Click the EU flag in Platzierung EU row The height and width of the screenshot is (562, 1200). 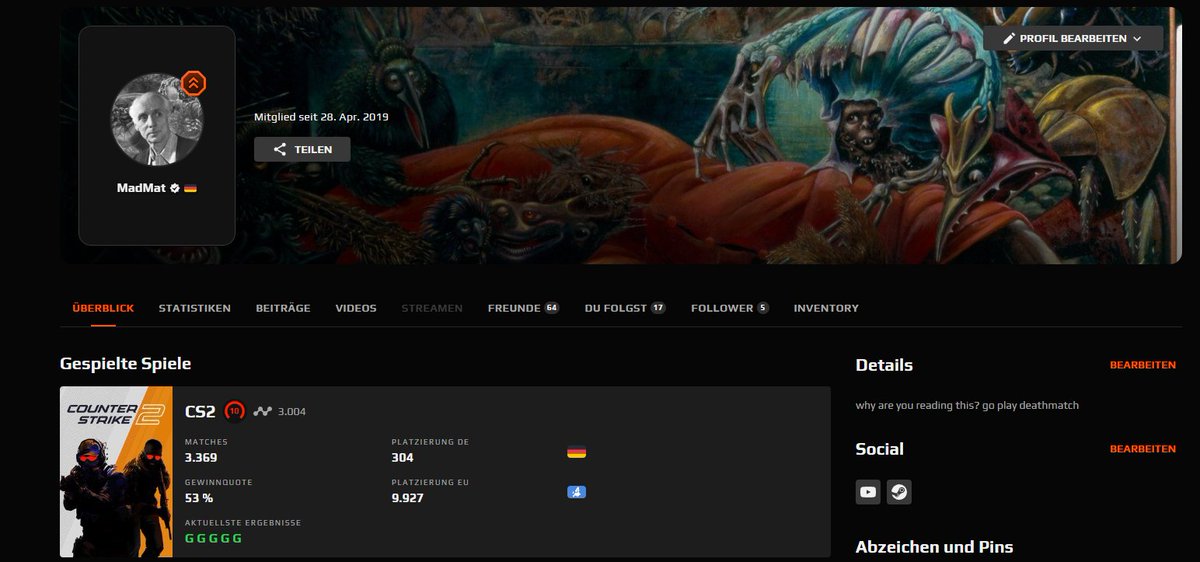(576, 492)
